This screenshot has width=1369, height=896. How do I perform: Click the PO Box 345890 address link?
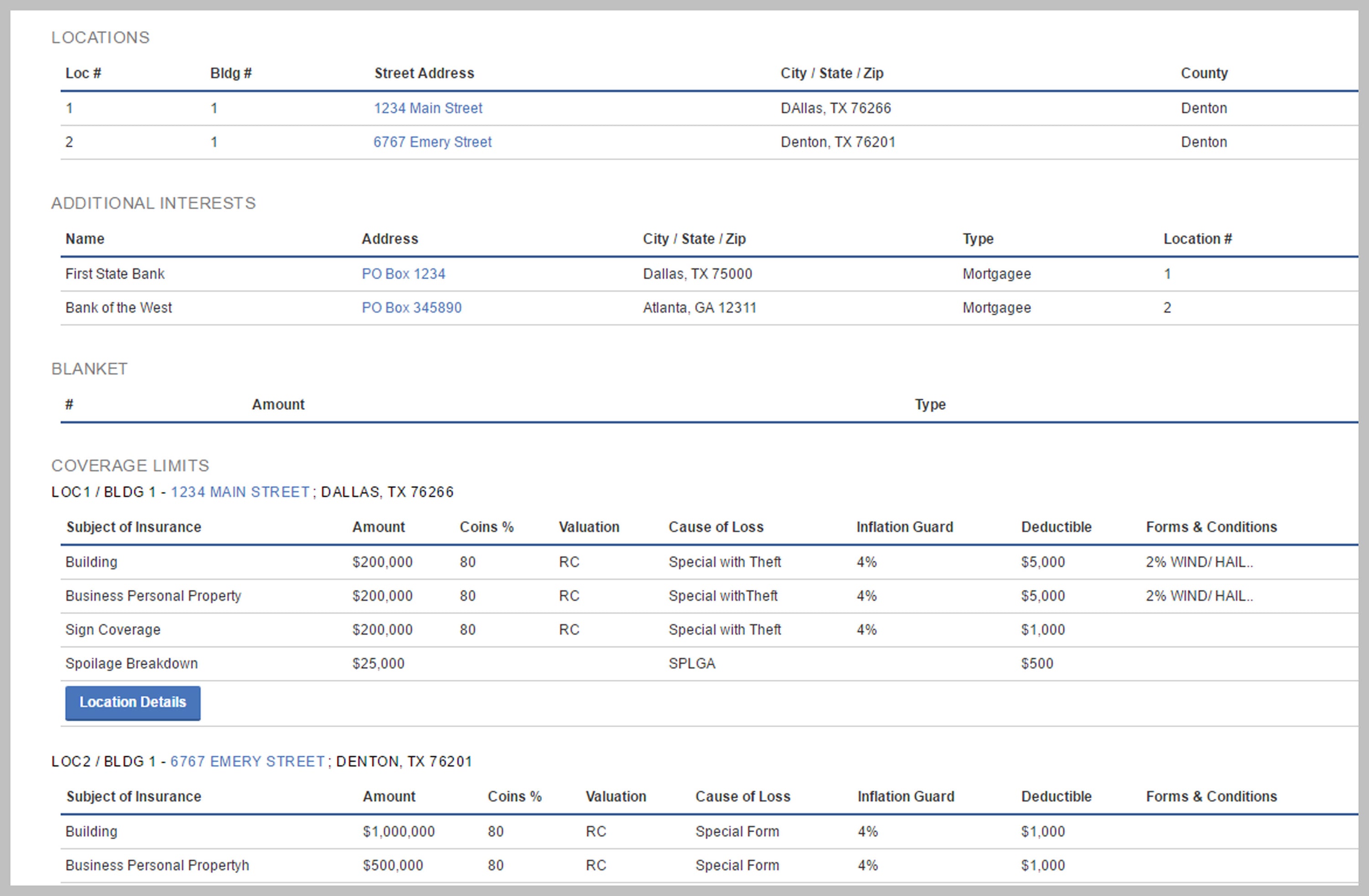point(411,307)
